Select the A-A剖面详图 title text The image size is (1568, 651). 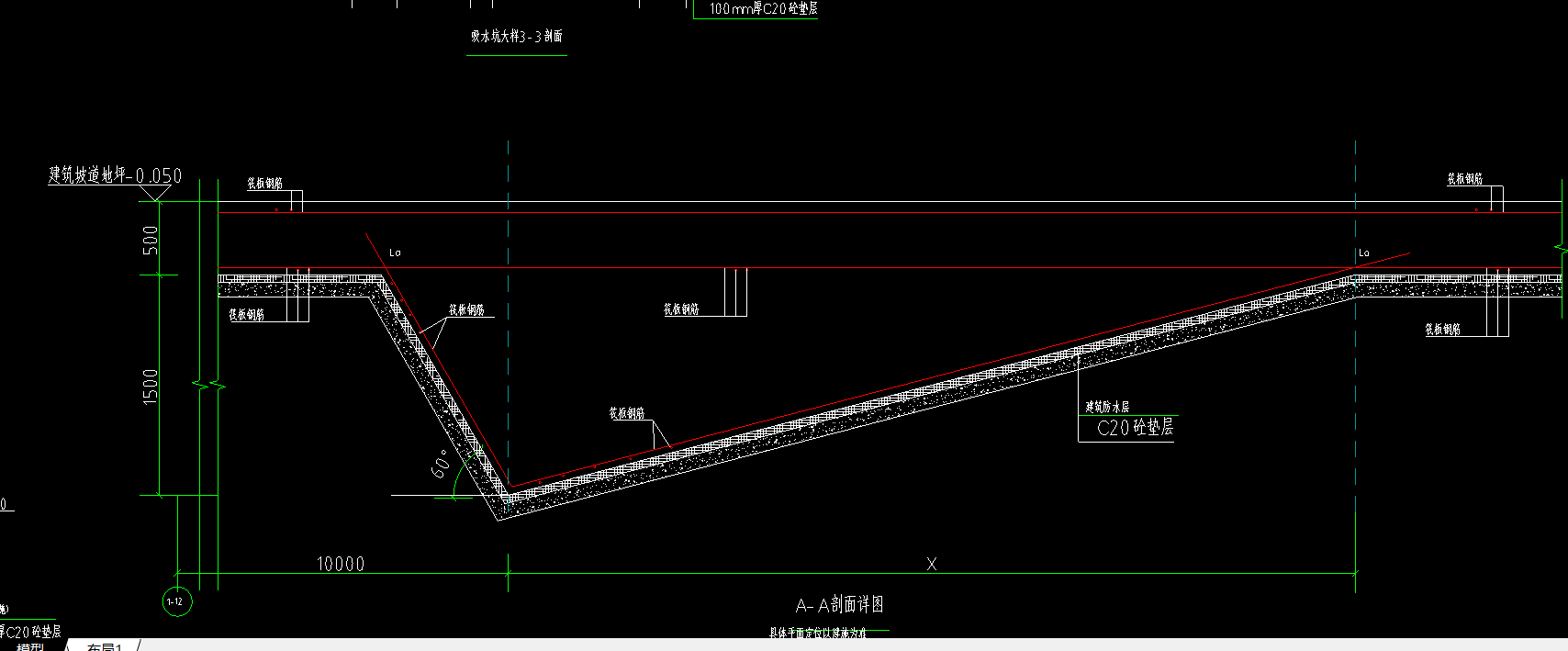click(839, 604)
